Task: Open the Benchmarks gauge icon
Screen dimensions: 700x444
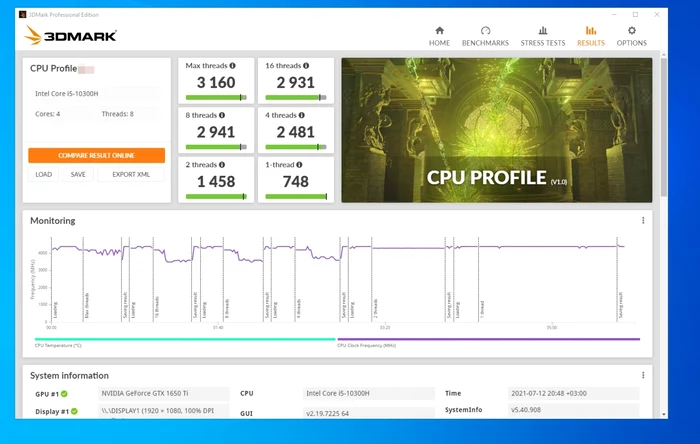Action: 485,30
